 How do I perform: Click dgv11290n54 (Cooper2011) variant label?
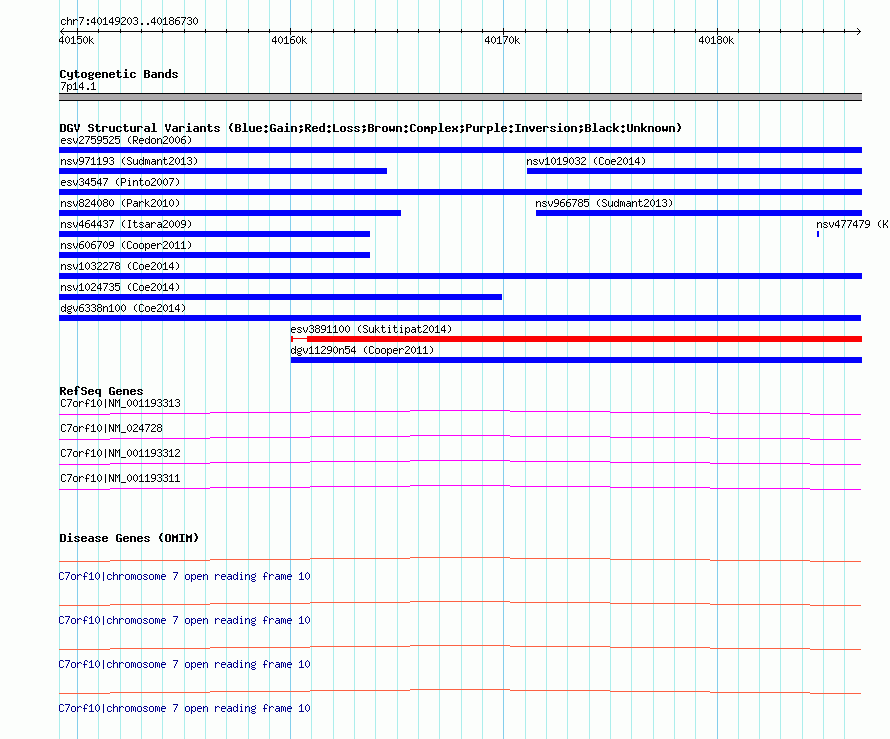click(362, 350)
